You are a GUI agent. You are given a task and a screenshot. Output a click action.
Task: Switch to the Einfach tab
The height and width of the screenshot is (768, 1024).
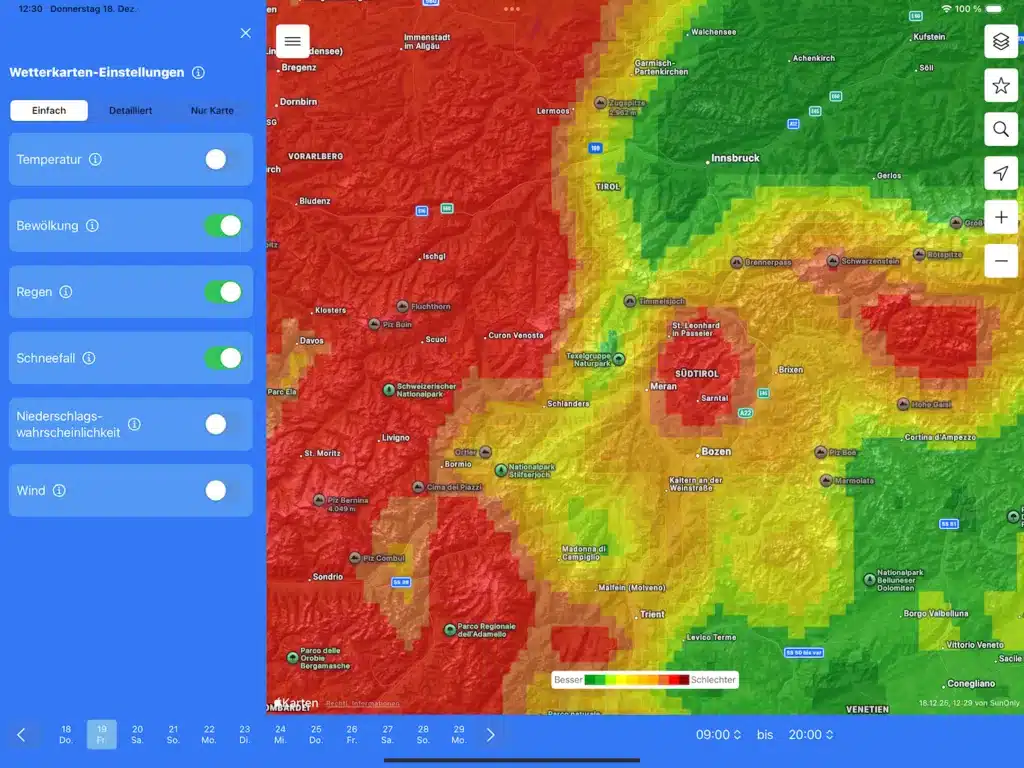49,110
